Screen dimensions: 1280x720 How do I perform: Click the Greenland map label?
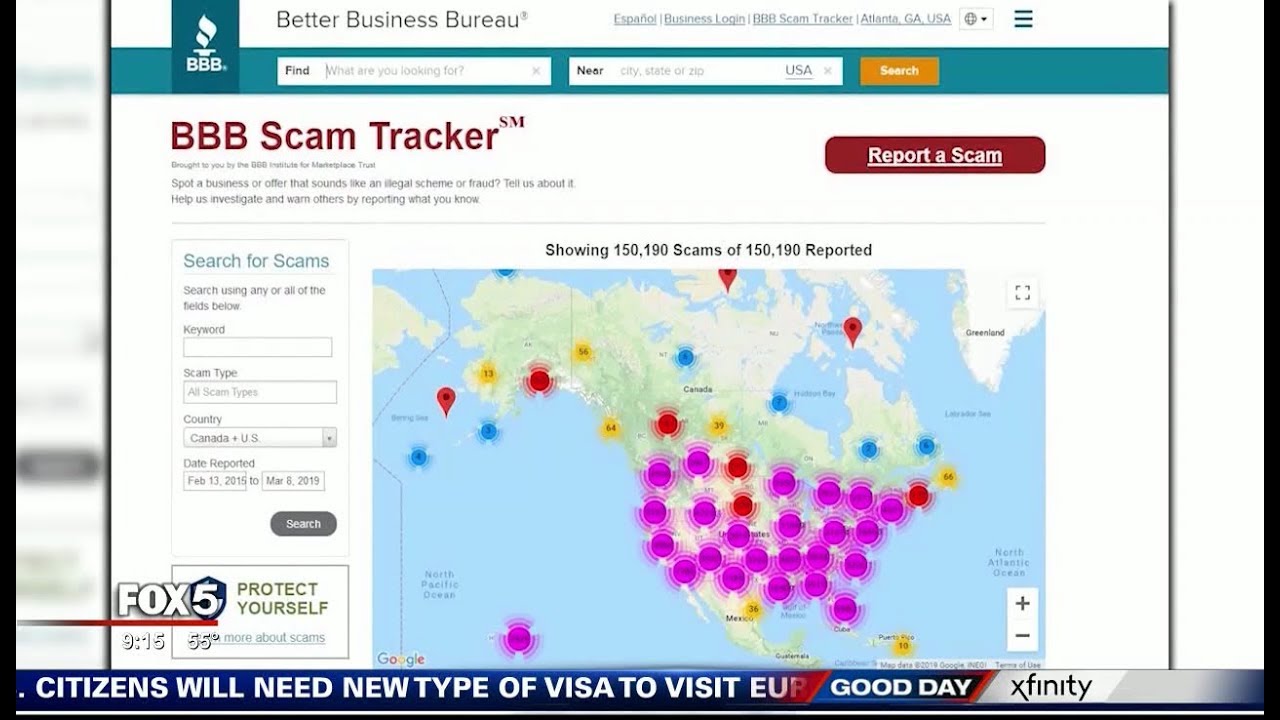coord(984,332)
